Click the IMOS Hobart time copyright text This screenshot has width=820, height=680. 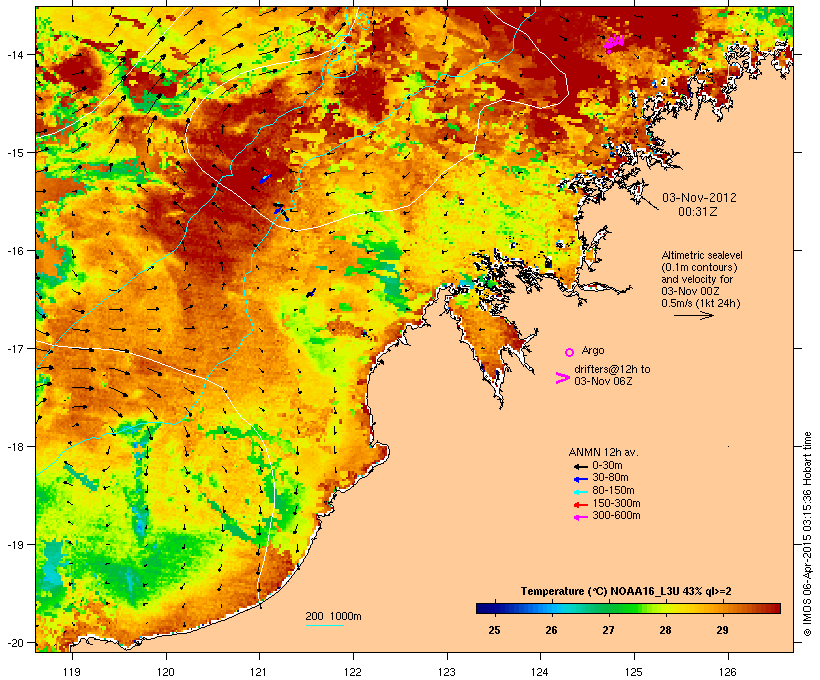[807, 534]
